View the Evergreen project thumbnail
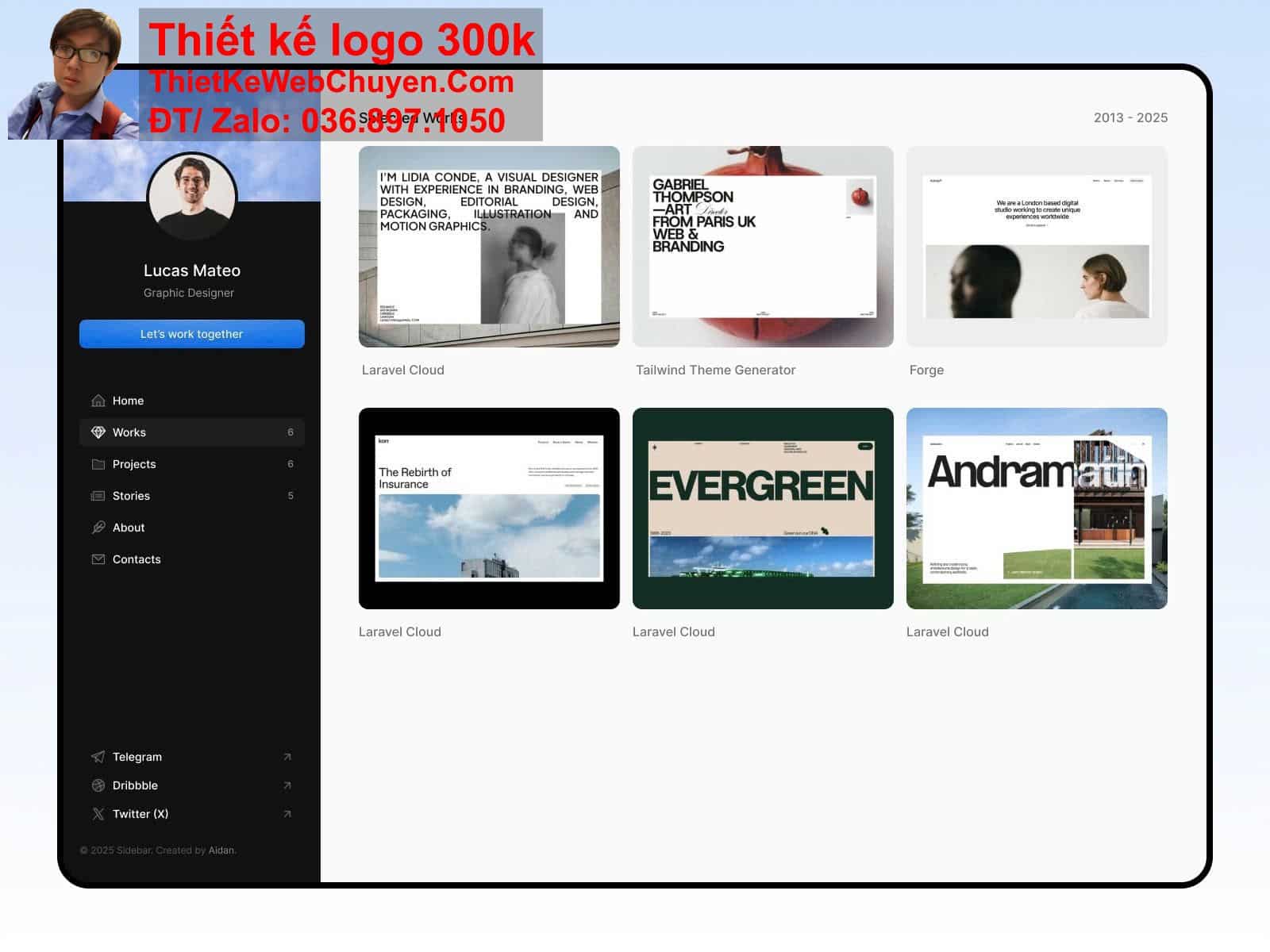The height and width of the screenshot is (952, 1270). pos(763,509)
